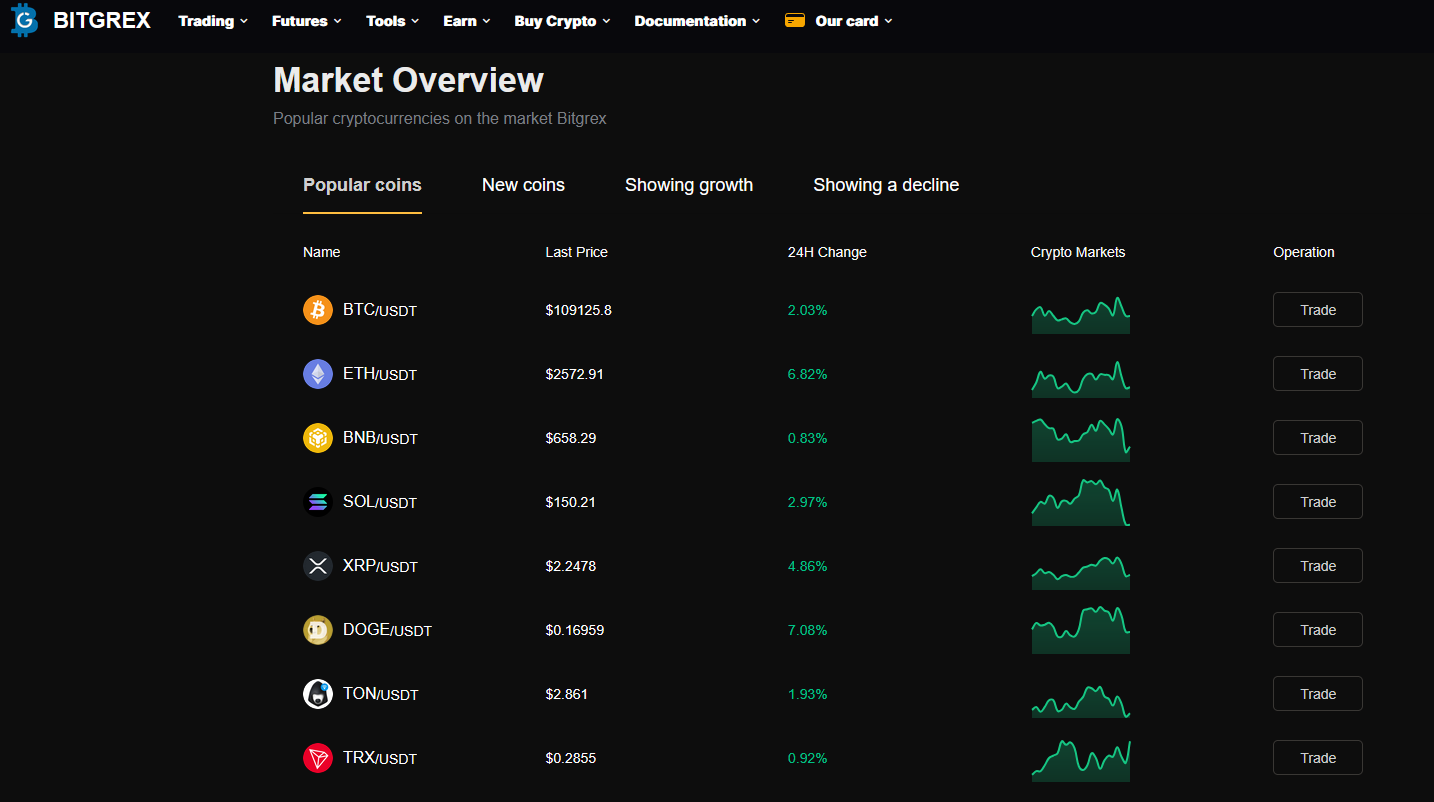Screen dimensions: 1434x802
Task: Click the TON/USDT sparkline chart
Action: point(1080,701)
